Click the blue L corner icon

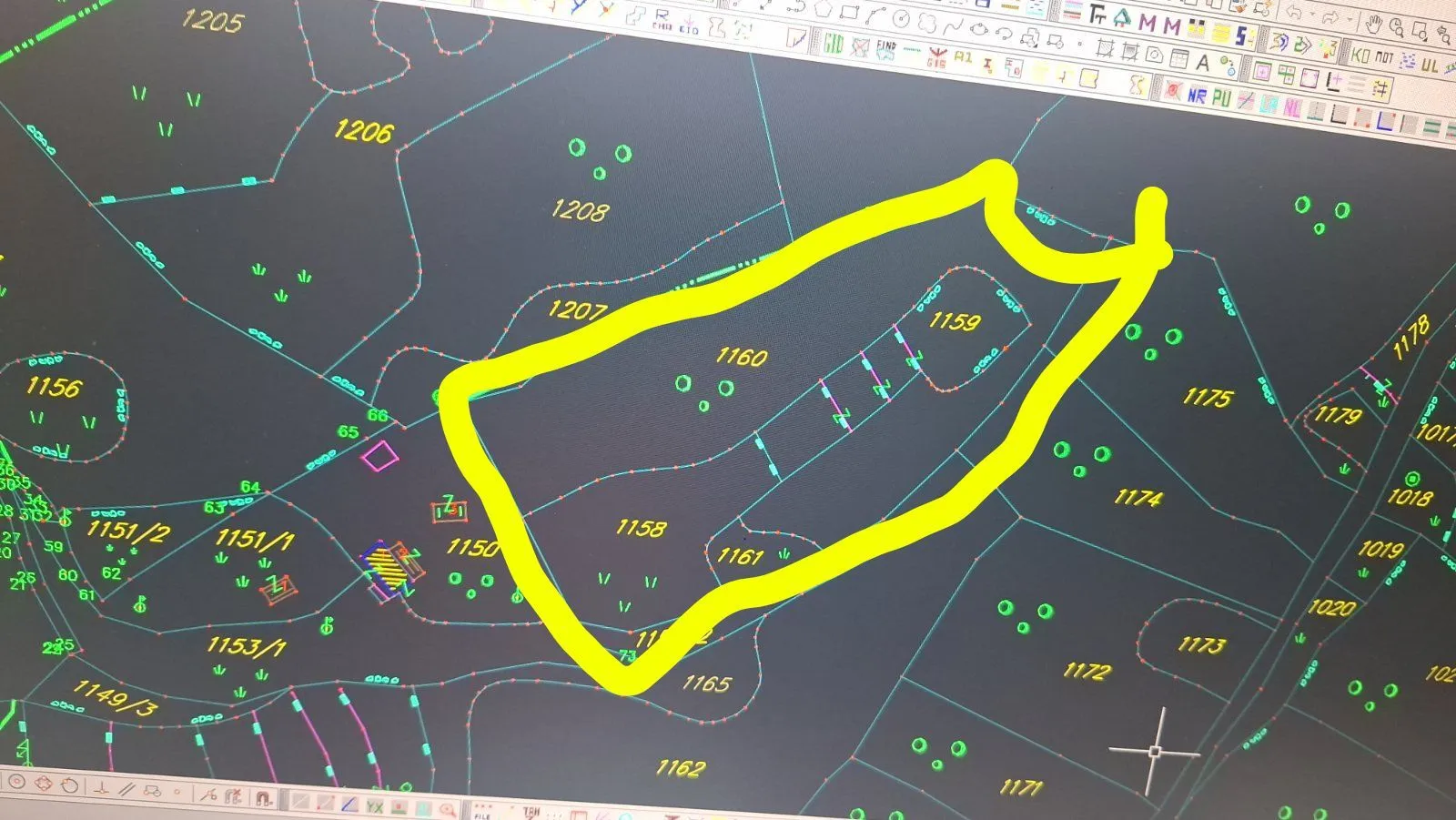(1386, 121)
